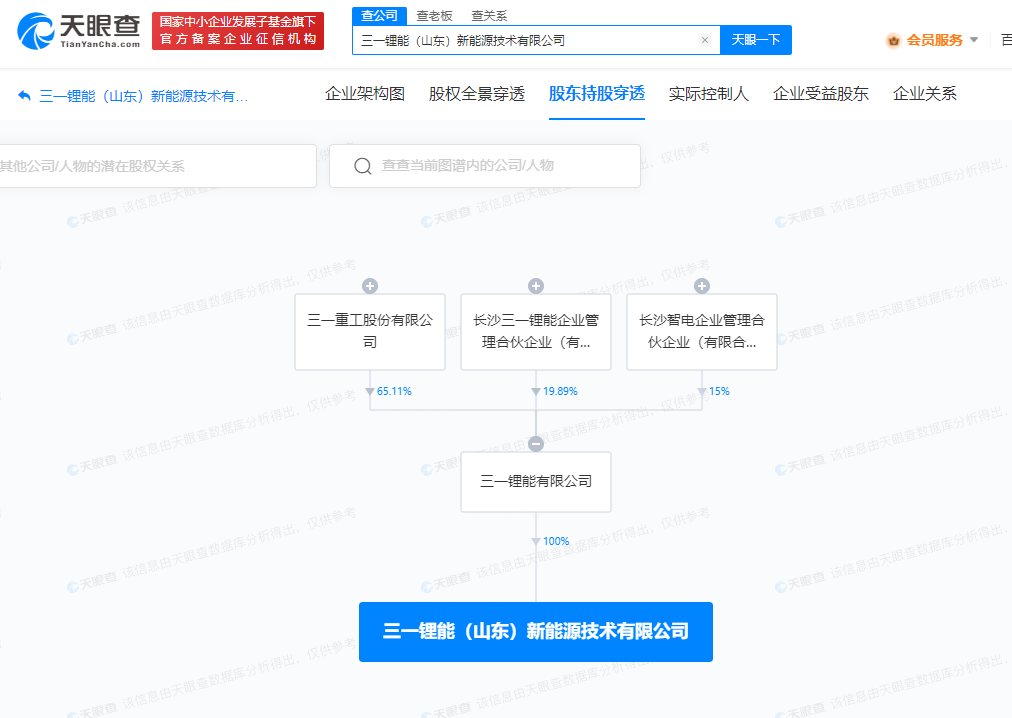1012x718 pixels.
Task: Click the 查查当前图谱内的公司/人物 search field
Action: 485,166
